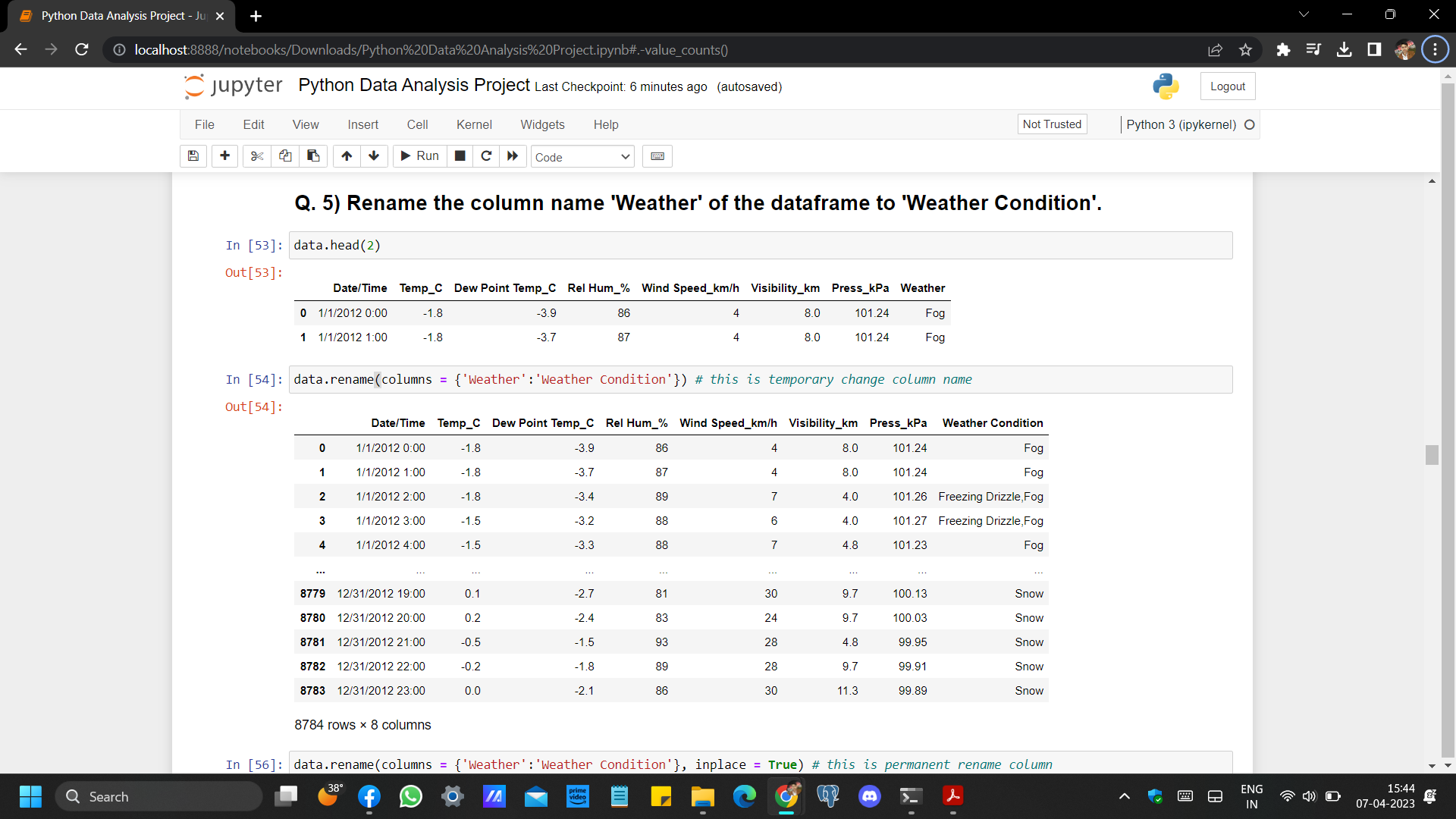The image size is (1456, 819).
Task: Click the copy selected cells icon
Action: point(285,156)
